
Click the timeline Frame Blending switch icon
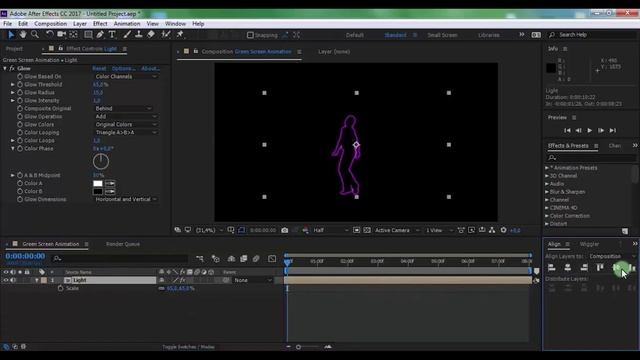(244, 259)
